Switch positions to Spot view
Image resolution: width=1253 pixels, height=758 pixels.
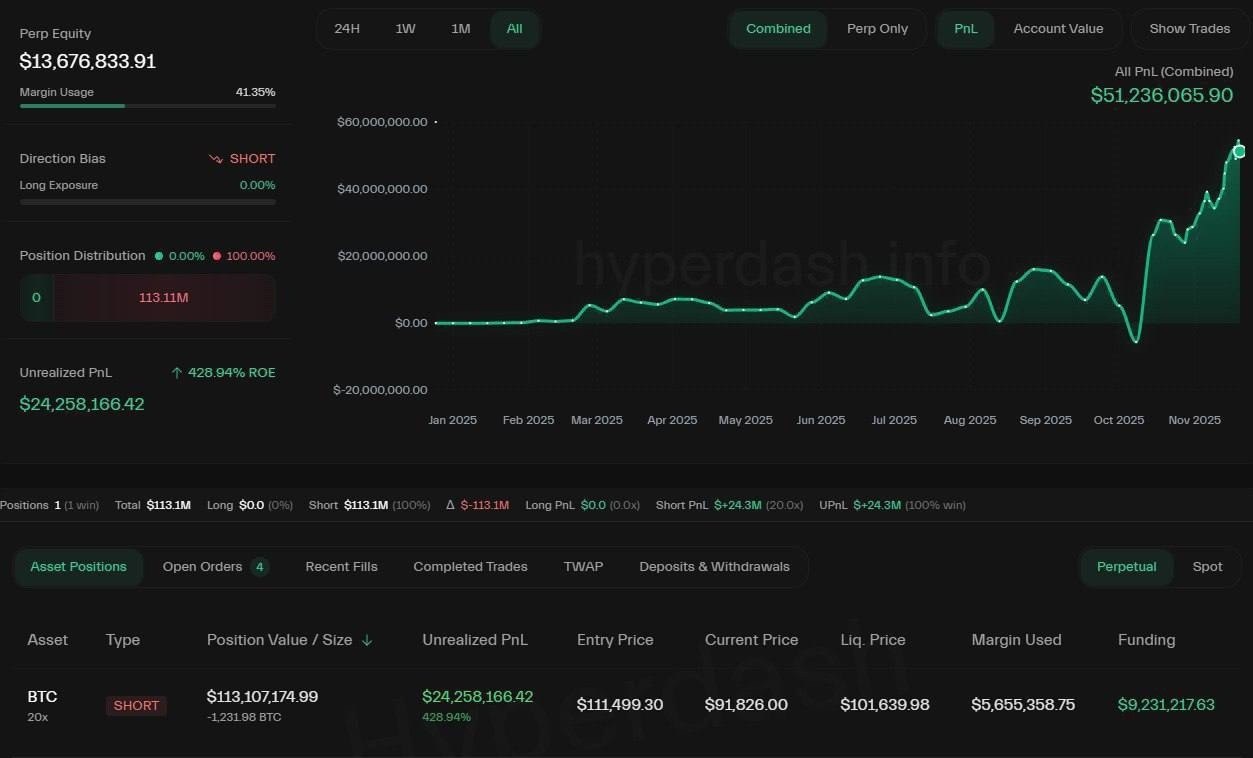pos(1207,567)
